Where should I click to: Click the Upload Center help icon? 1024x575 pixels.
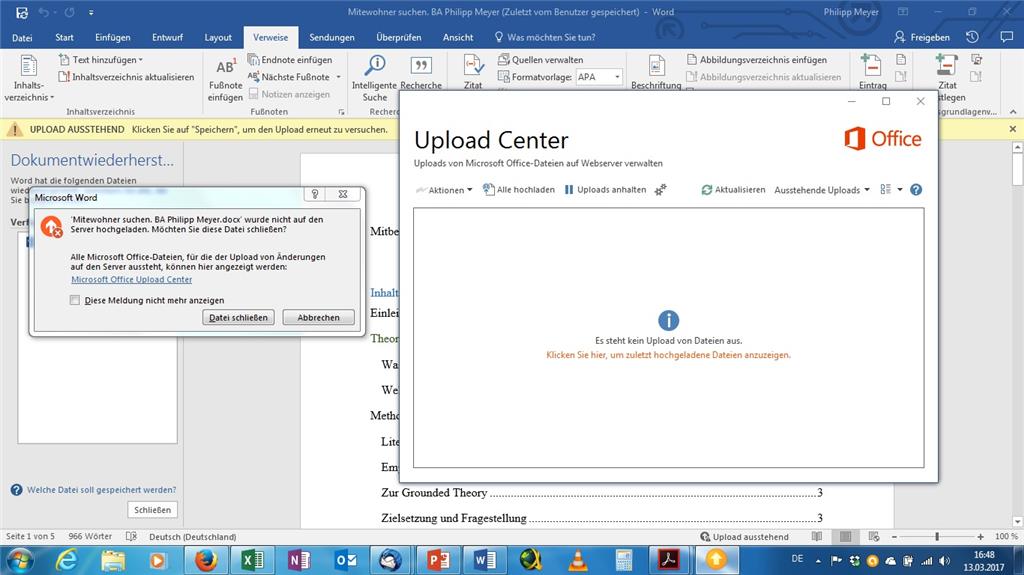point(916,189)
